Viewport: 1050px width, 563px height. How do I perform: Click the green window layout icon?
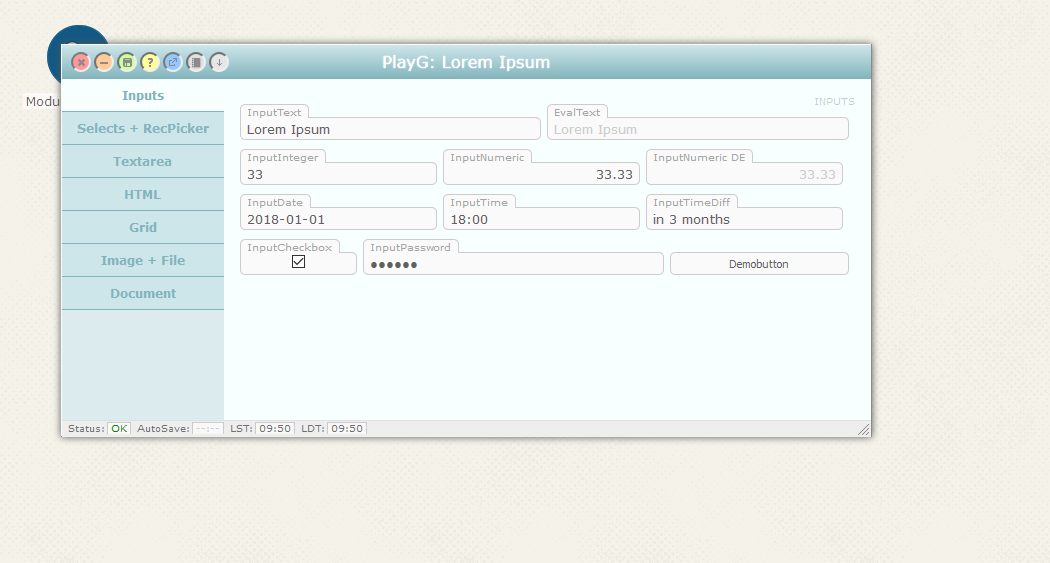(127, 62)
